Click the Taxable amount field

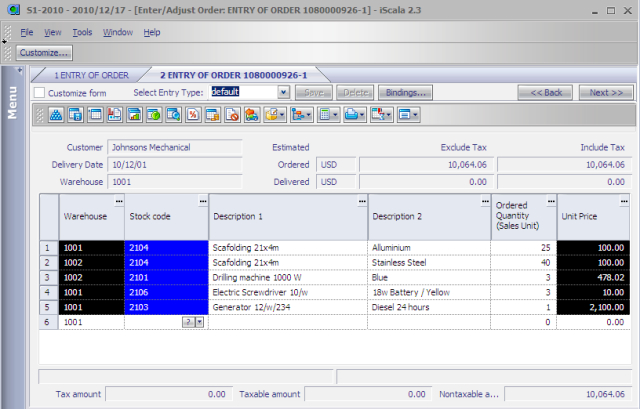pyautogui.click(x=368, y=394)
